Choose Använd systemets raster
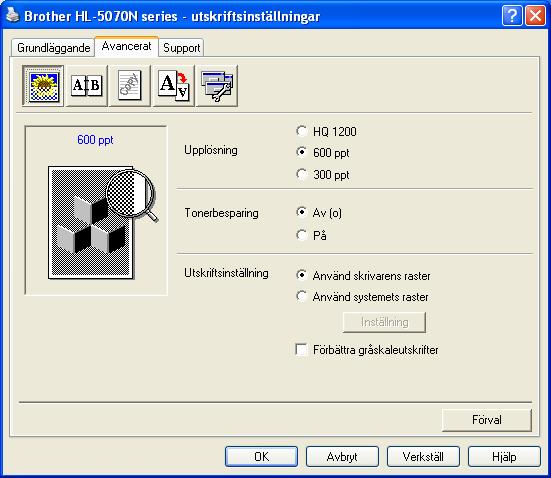Viewport: 551px width, 478px height. tap(362, 297)
